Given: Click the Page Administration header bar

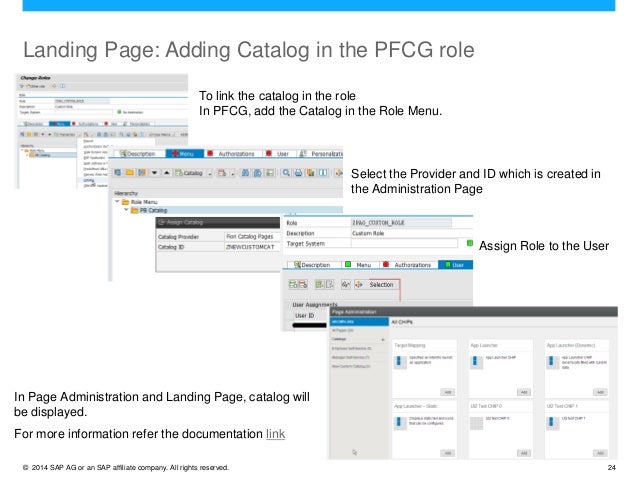Looking at the screenshot, I should point(474,312).
